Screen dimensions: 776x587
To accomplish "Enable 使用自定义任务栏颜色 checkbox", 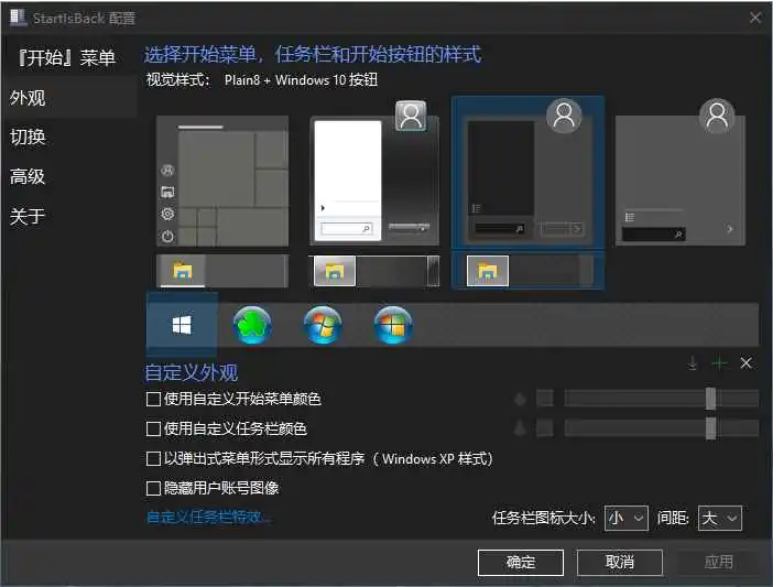I will coord(153,429).
